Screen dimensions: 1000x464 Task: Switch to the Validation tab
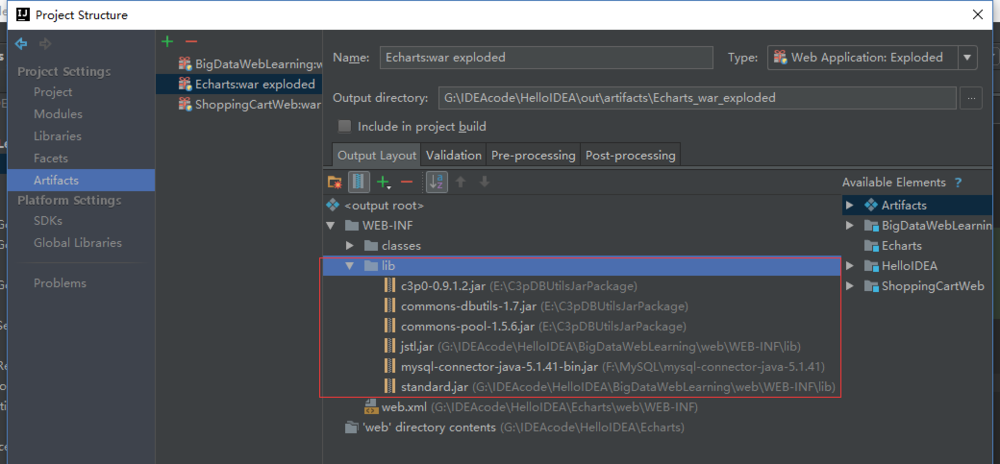453,155
